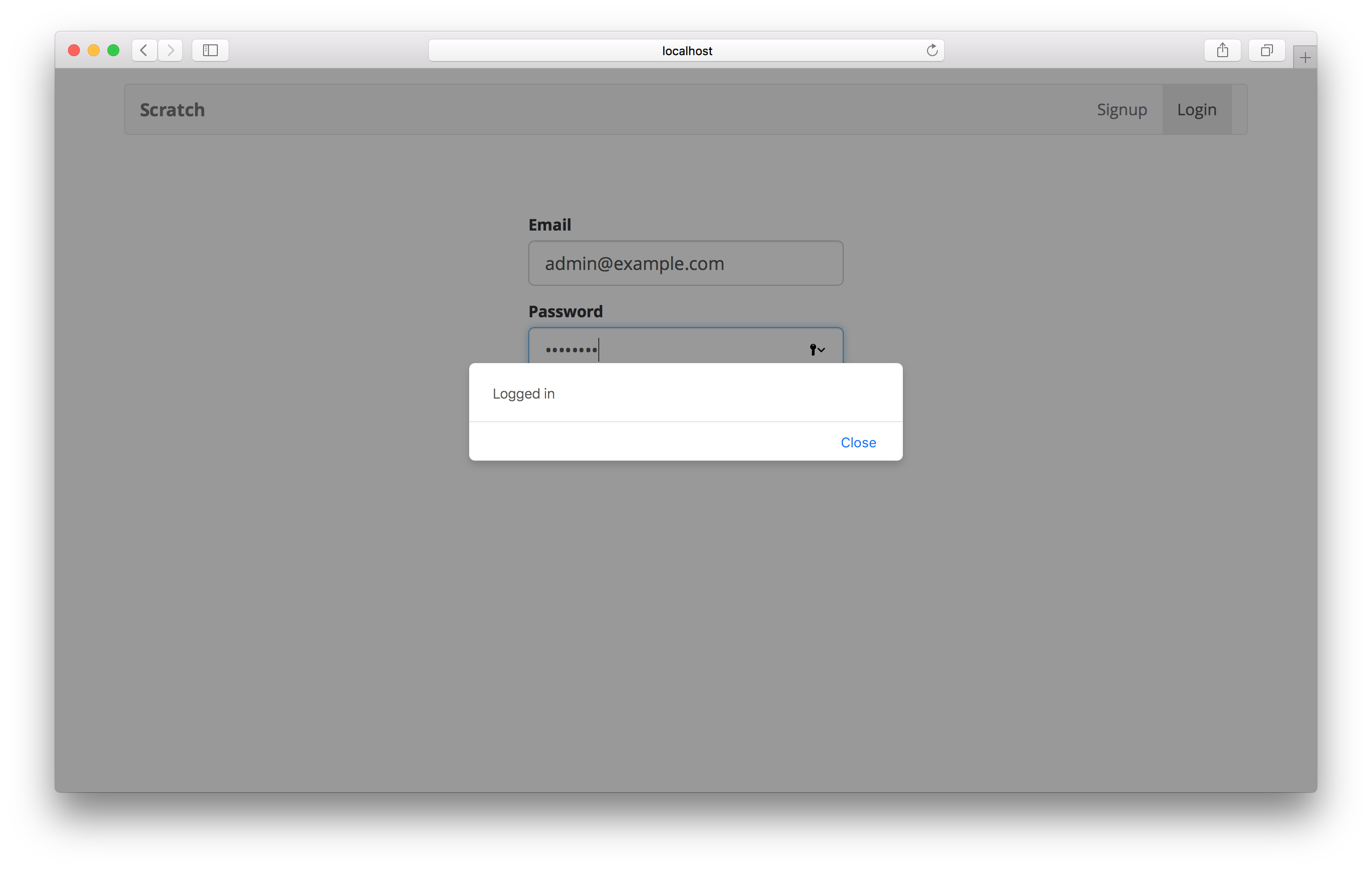Focus the Email input field
The image size is (1372, 871).
coord(686,263)
